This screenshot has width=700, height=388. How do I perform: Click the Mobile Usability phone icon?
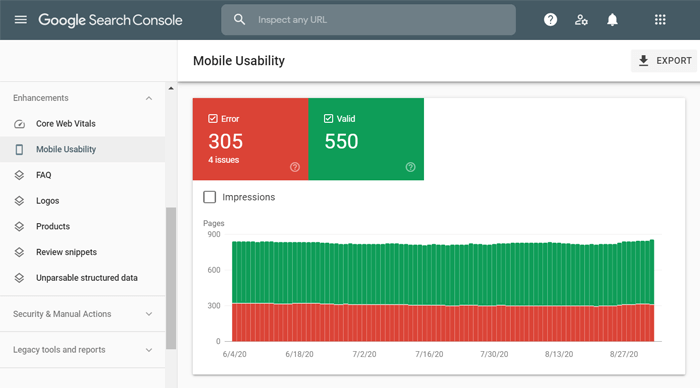(x=19, y=150)
